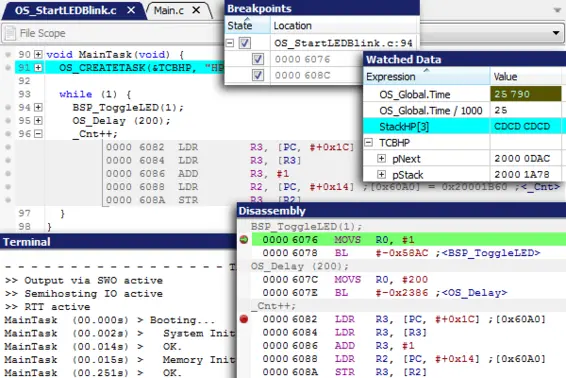Expand code line 90 MainTask
The image size is (566, 378).
pyautogui.click(x=38, y=54)
